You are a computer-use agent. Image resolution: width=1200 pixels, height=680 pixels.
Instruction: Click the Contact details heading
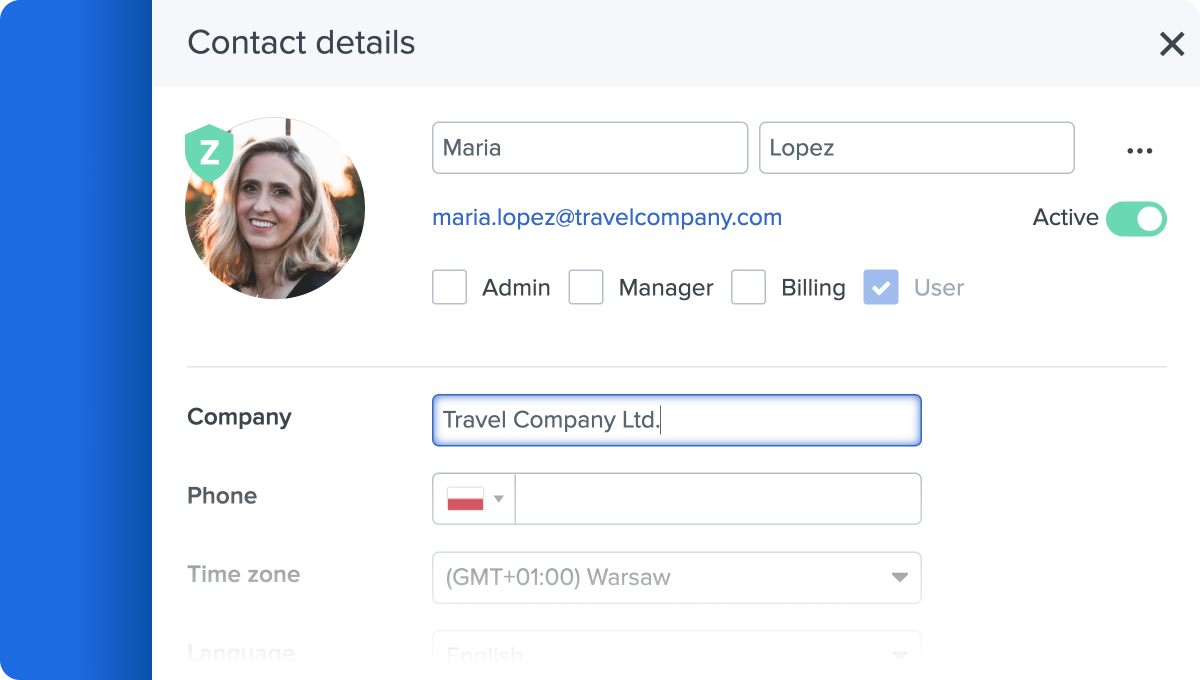(x=301, y=43)
